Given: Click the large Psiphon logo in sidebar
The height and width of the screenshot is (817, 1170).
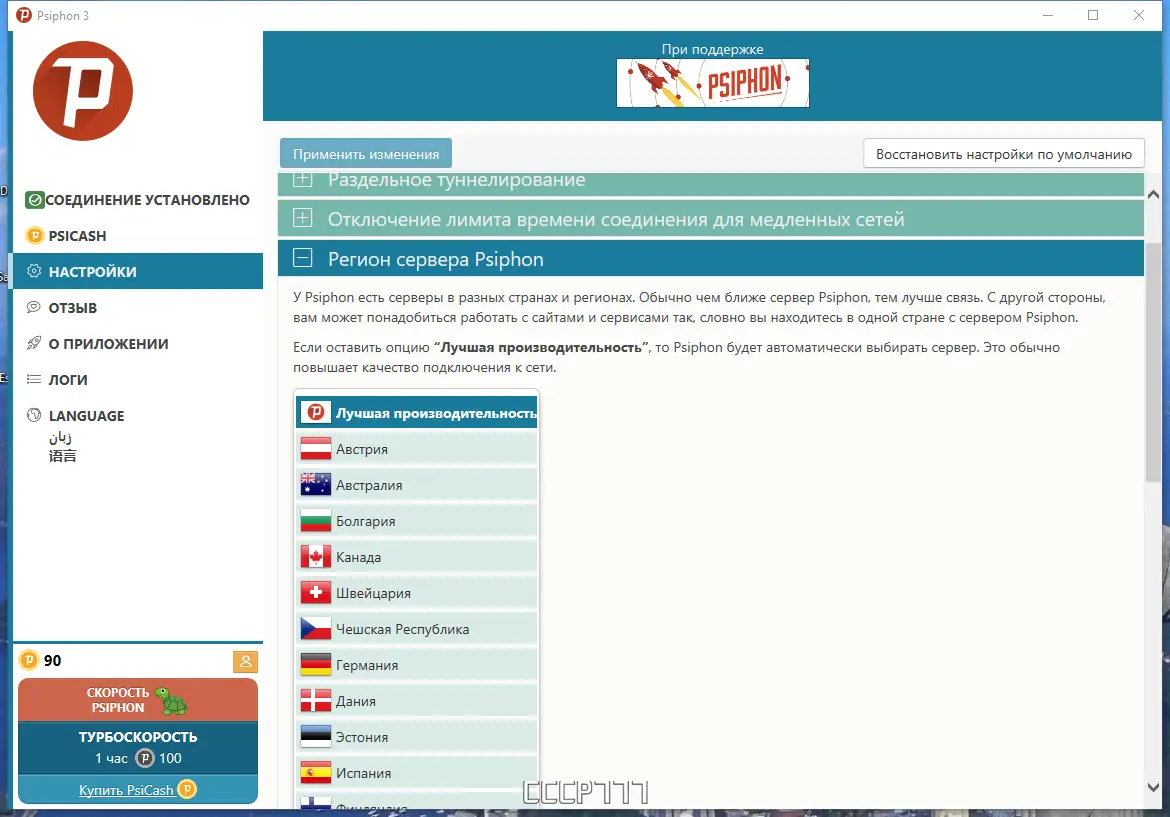Looking at the screenshot, I should (x=83, y=91).
